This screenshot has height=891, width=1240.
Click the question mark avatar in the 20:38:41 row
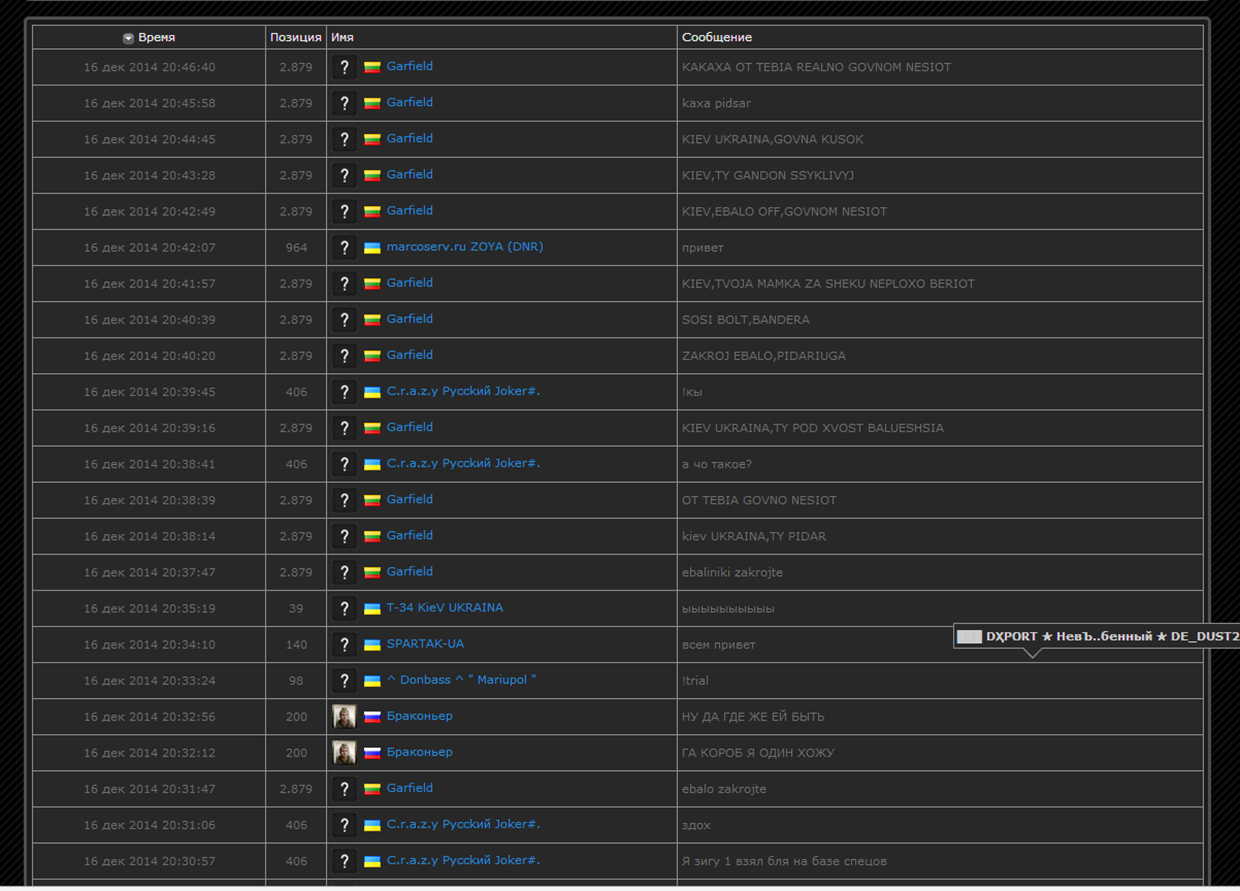click(x=344, y=464)
